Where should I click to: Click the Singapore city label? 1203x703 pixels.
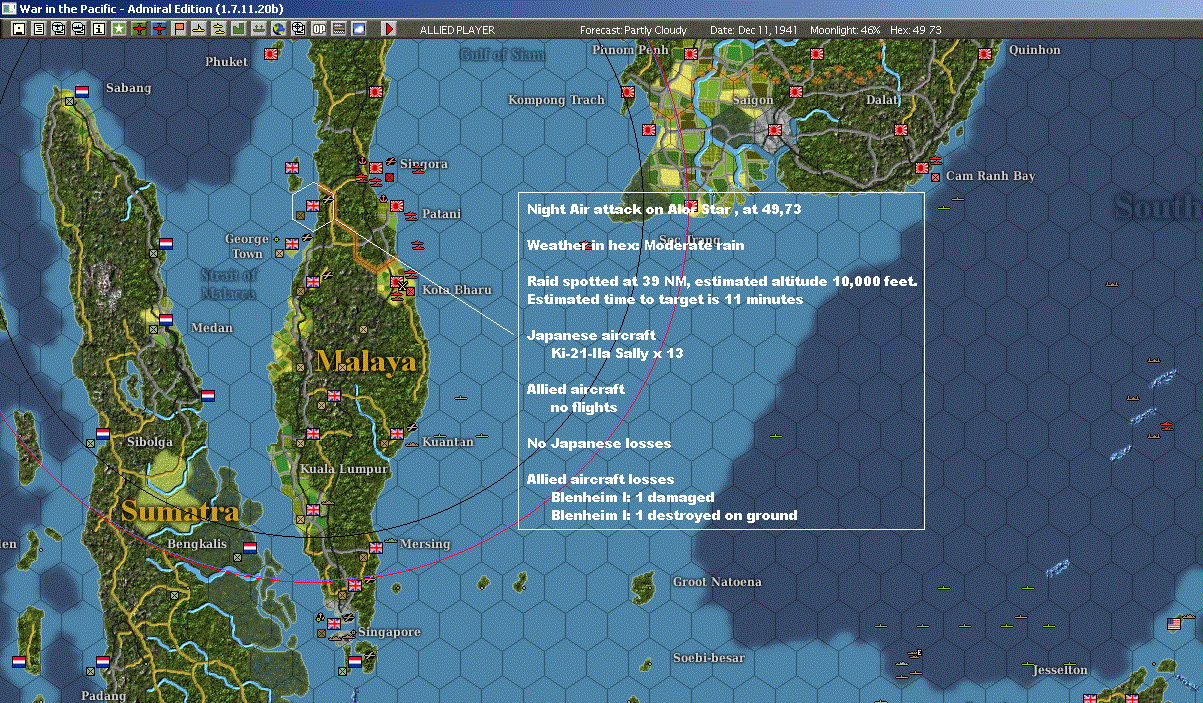[389, 632]
